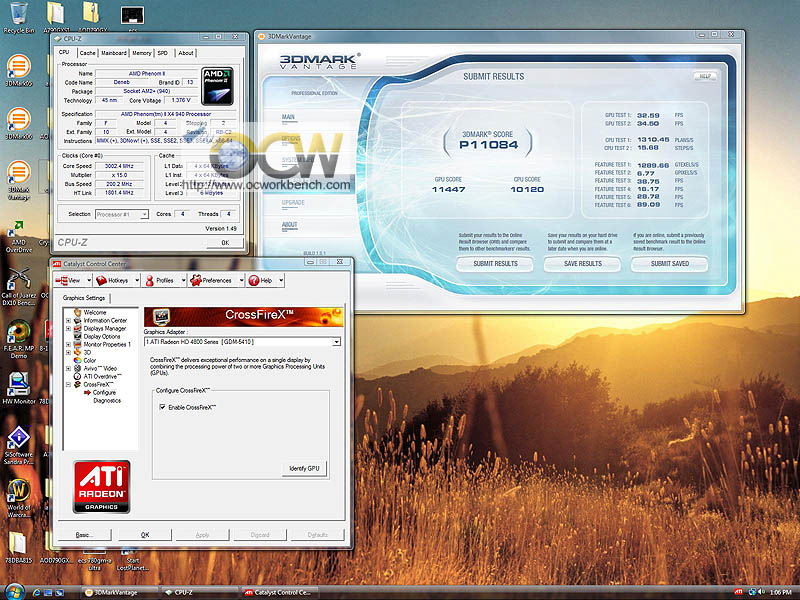This screenshot has height=600, width=800.
Task: Select the Graphics Settings tab
Action: [x=84, y=298]
